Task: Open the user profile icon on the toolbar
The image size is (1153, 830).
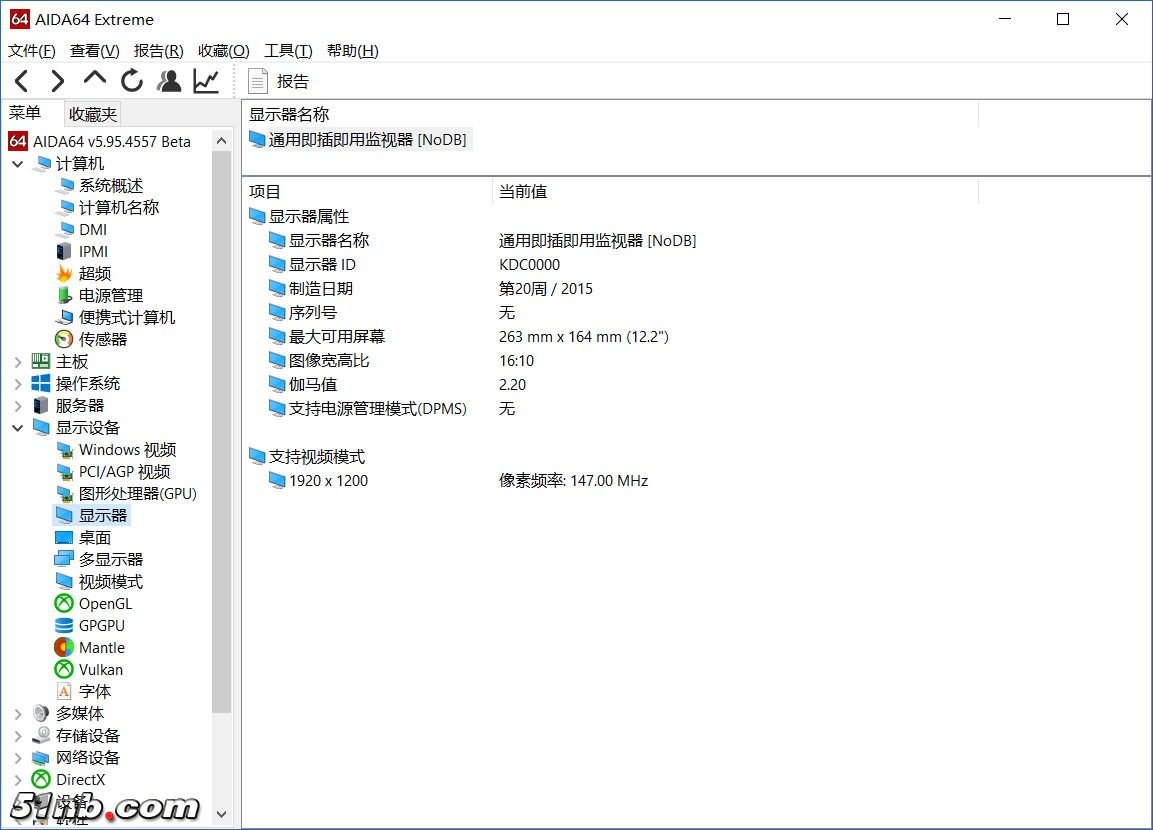Action: click(x=168, y=81)
